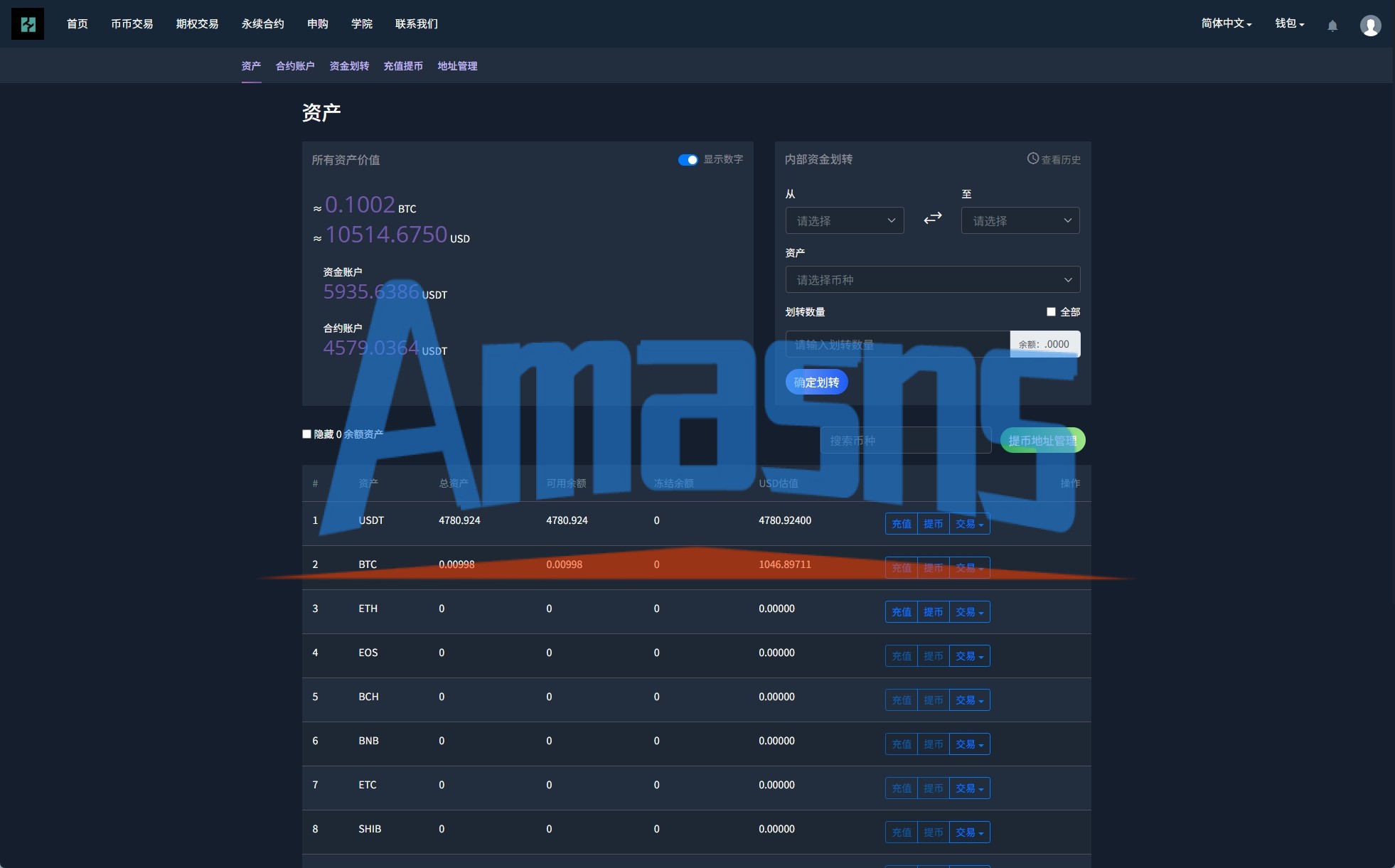Image resolution: width=1395 pixels, height=868 pixels.
Task: Open the 至 account dropdown
Action: (1020, 220)
